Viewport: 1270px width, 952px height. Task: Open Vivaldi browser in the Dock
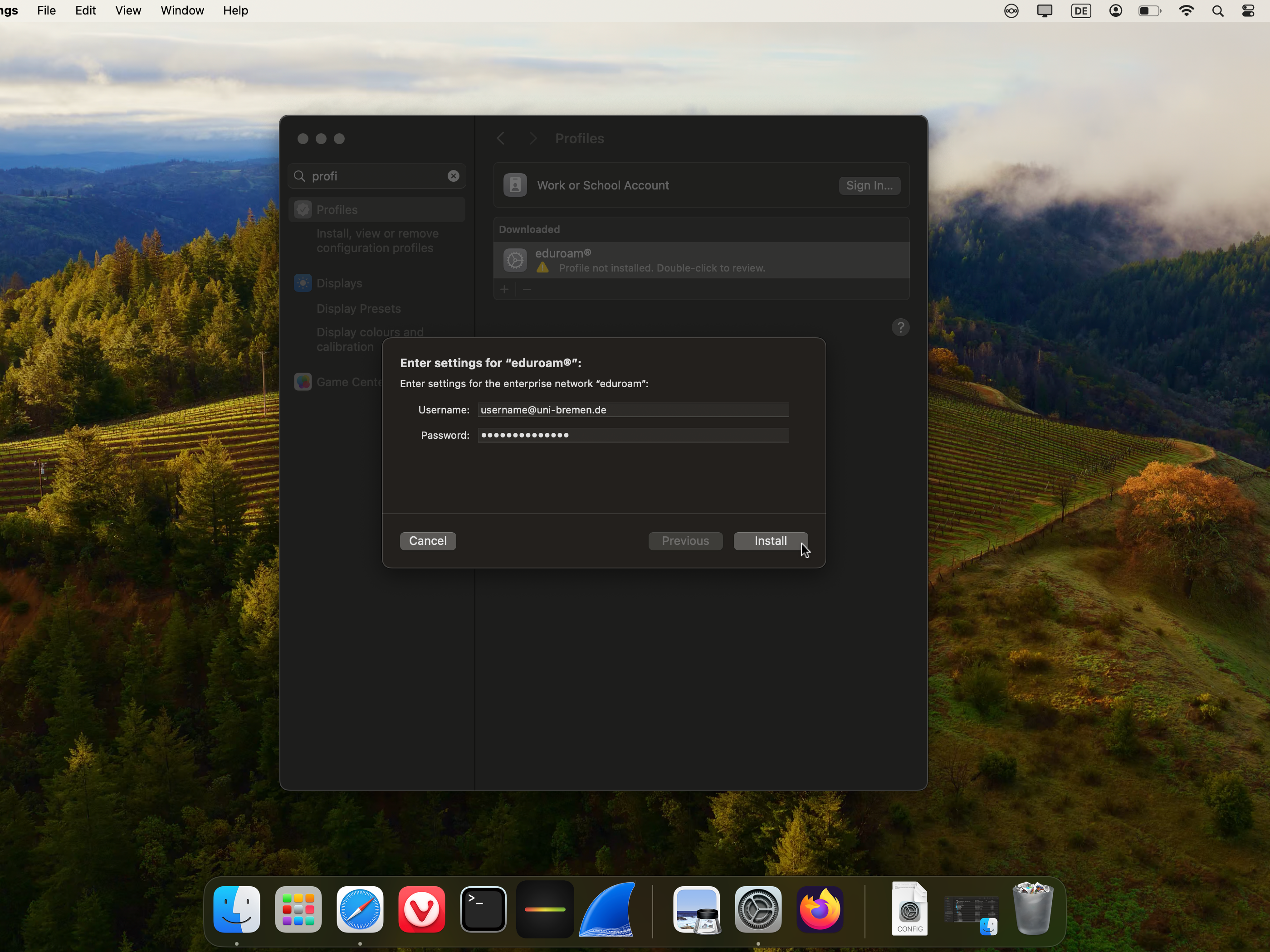click(421, 909)
